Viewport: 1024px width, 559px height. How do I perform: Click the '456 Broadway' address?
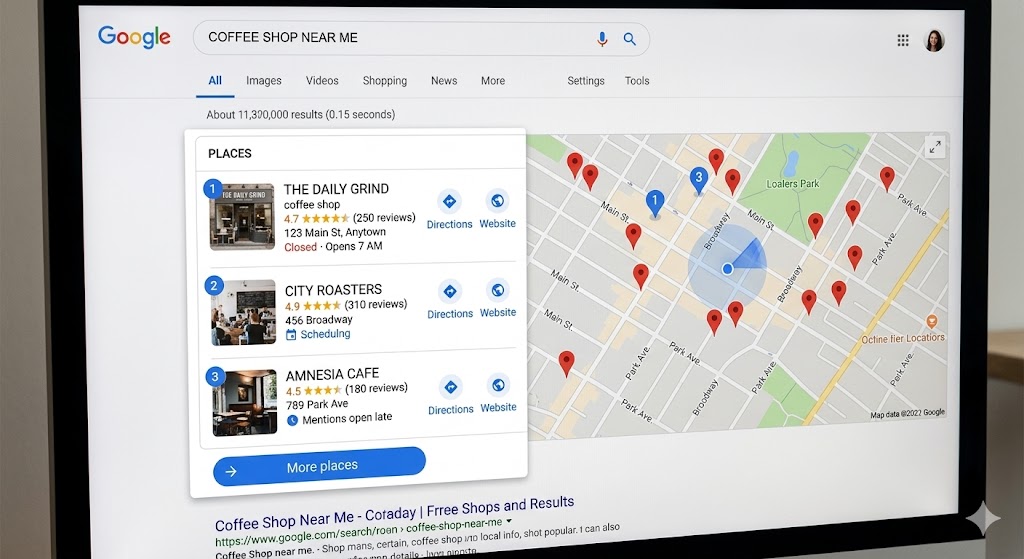[319, 320]
